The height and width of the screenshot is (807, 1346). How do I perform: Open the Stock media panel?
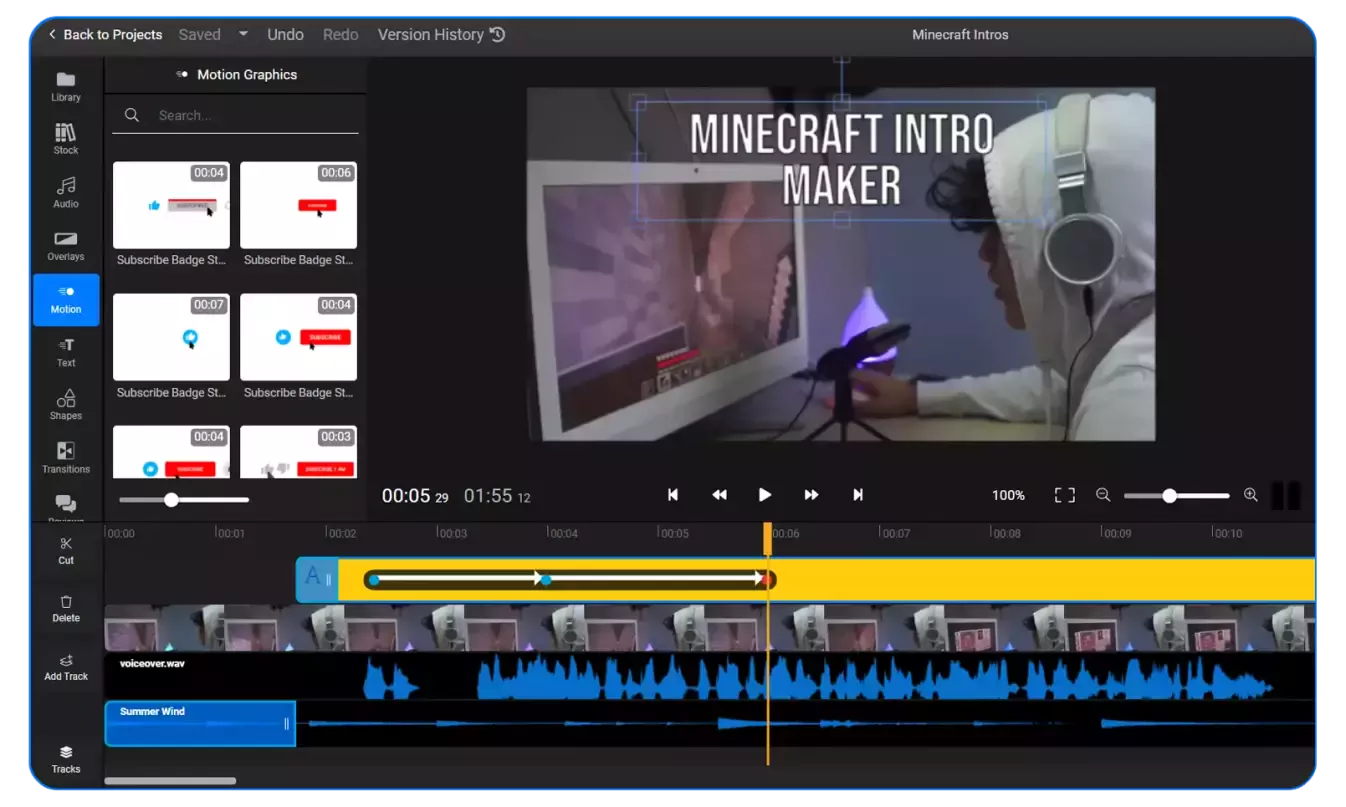pos(66,139)
